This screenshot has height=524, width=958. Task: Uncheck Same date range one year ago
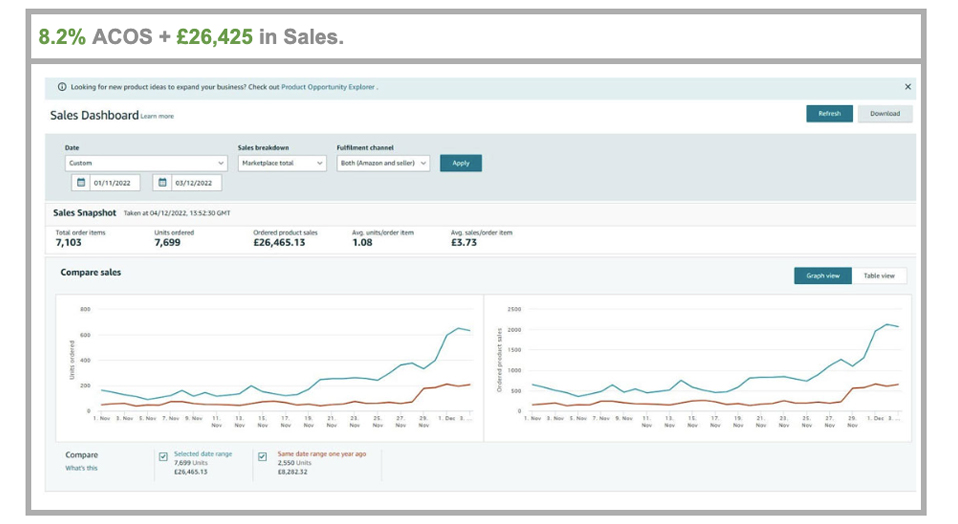263,457
